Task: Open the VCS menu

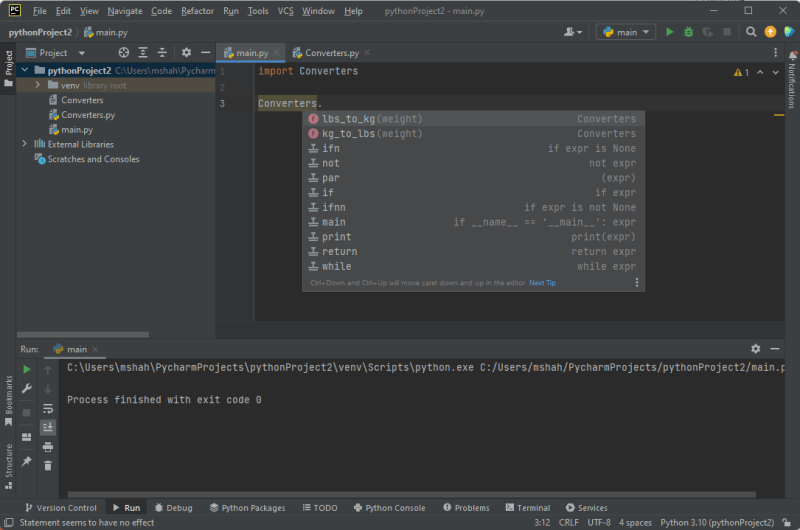Action: click(x=285, y=11)
